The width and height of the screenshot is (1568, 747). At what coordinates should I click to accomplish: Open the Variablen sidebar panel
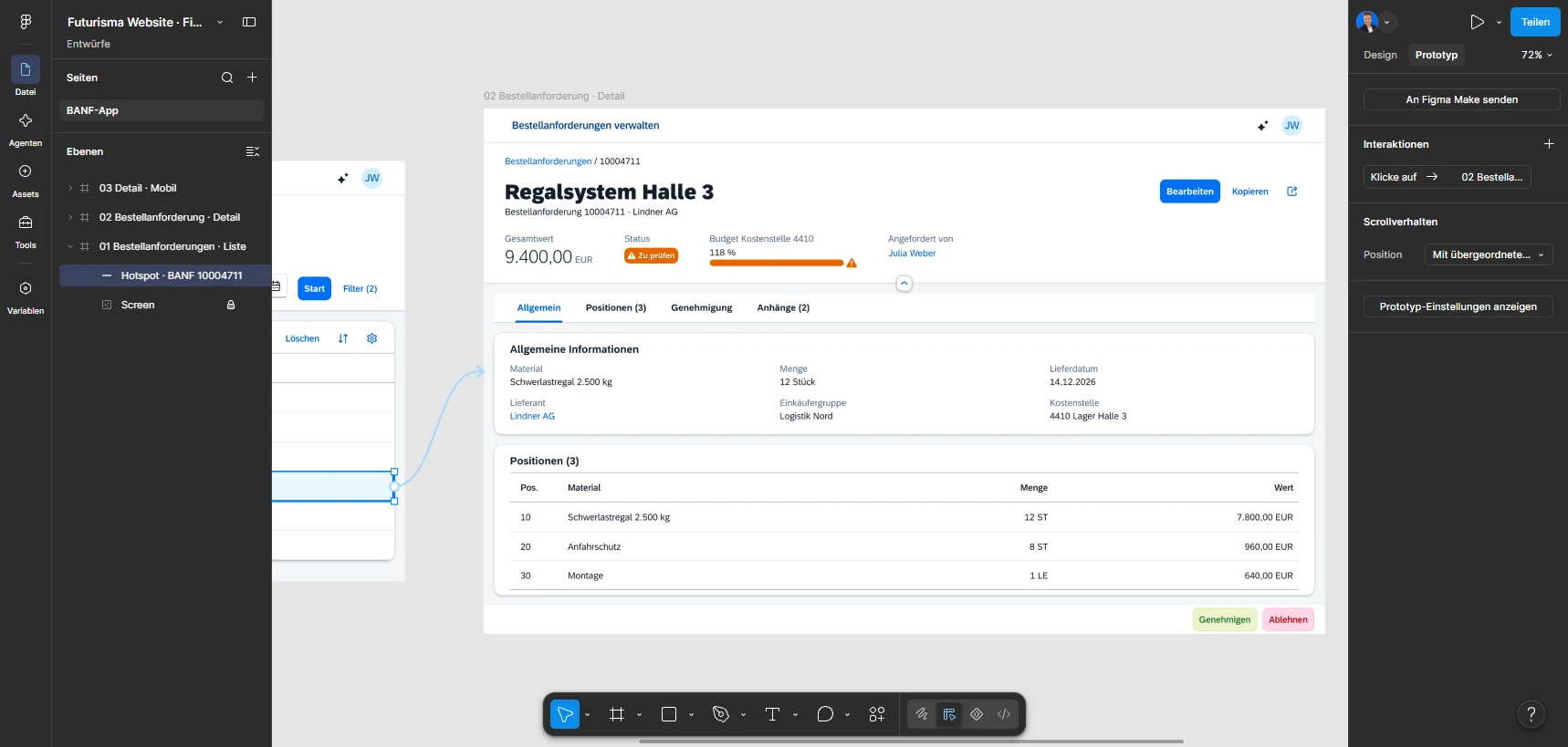pos(26,297)
